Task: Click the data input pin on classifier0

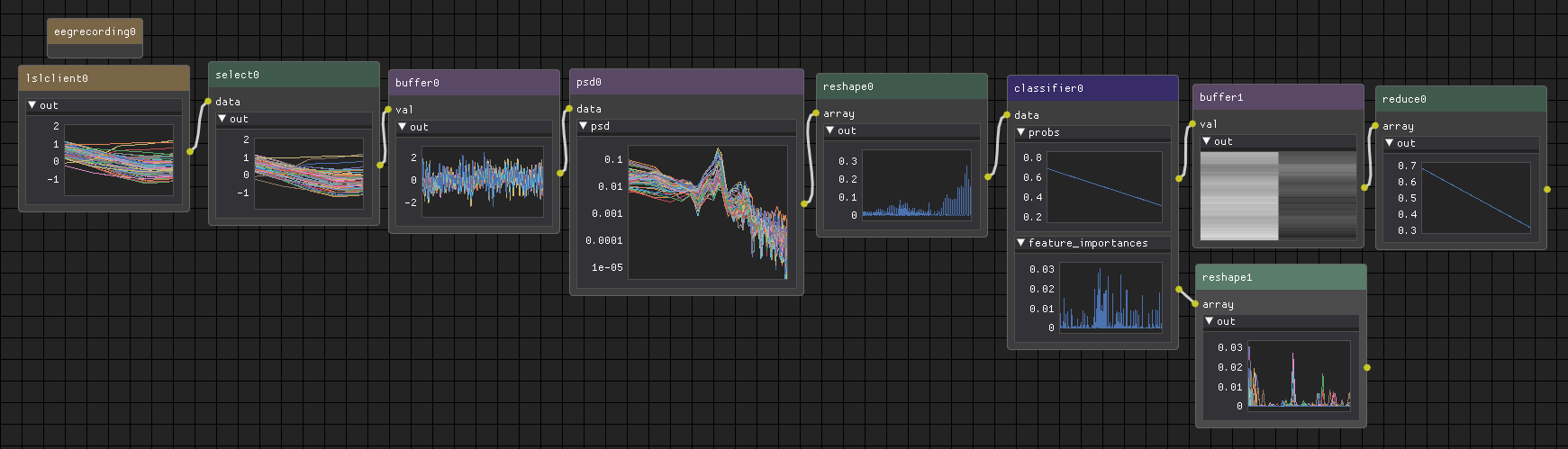Action: coord(1007,115)
